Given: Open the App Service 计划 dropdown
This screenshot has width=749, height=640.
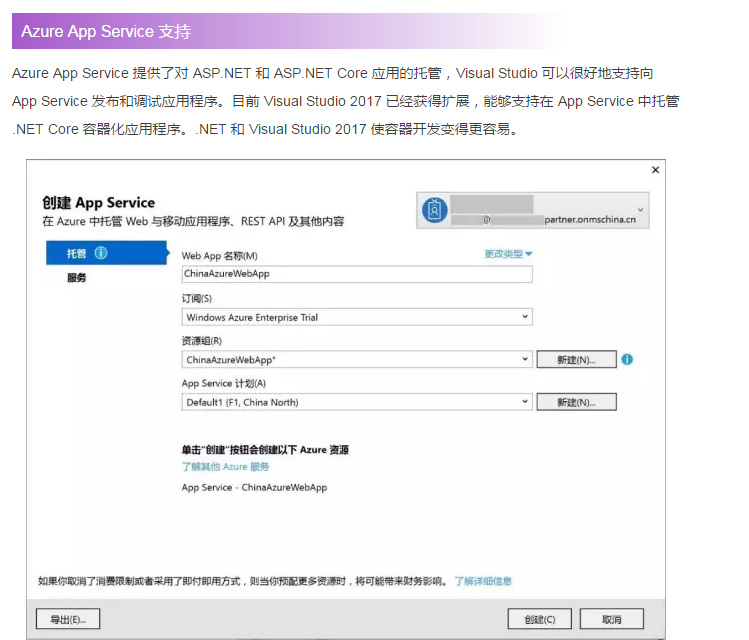Looking at the screenshot, I should [x=357, y=402].
